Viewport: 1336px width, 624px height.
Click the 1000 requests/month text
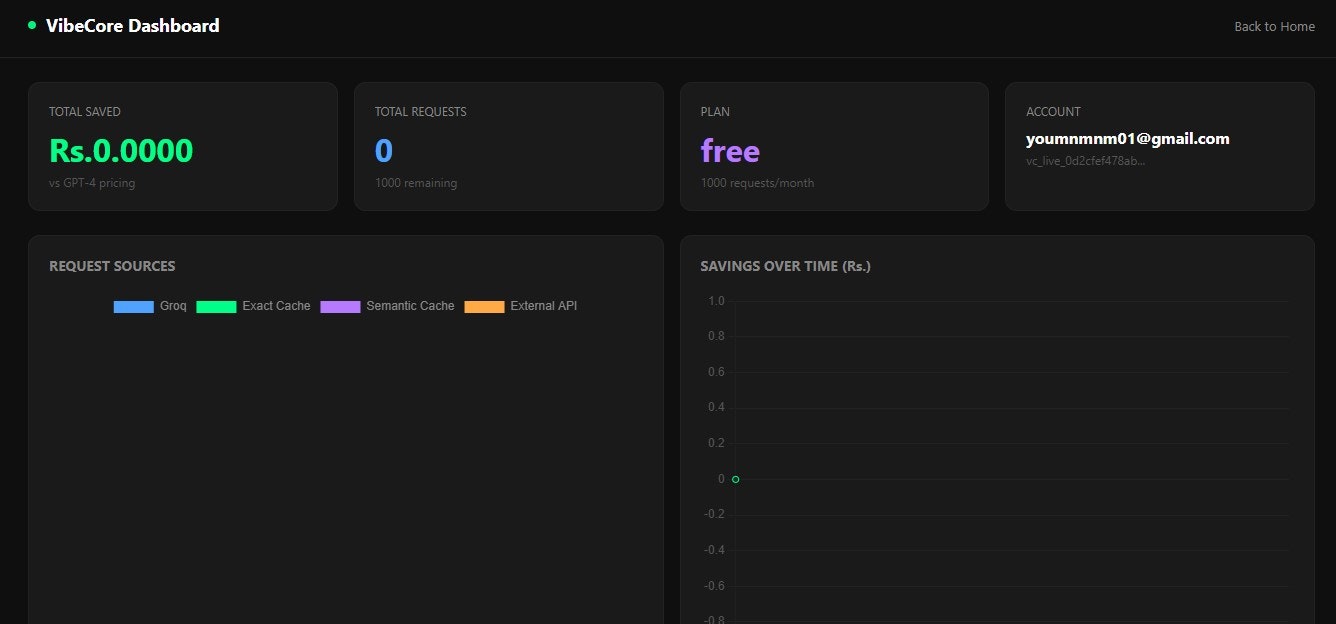point(757,183)
